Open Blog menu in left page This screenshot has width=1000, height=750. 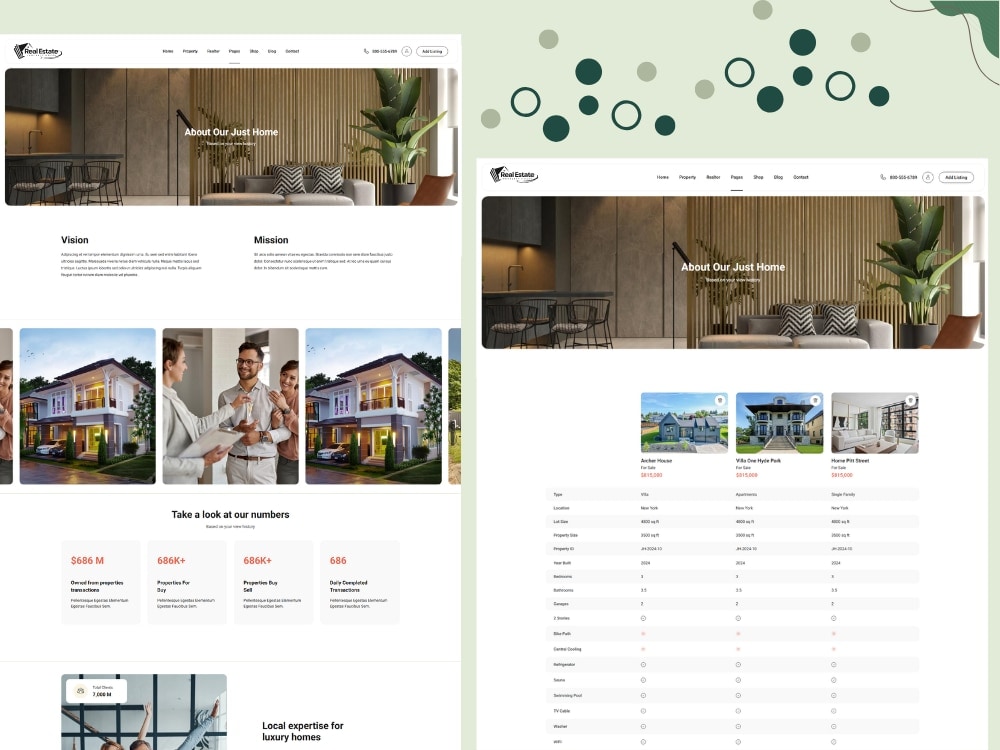pos(272,51)
